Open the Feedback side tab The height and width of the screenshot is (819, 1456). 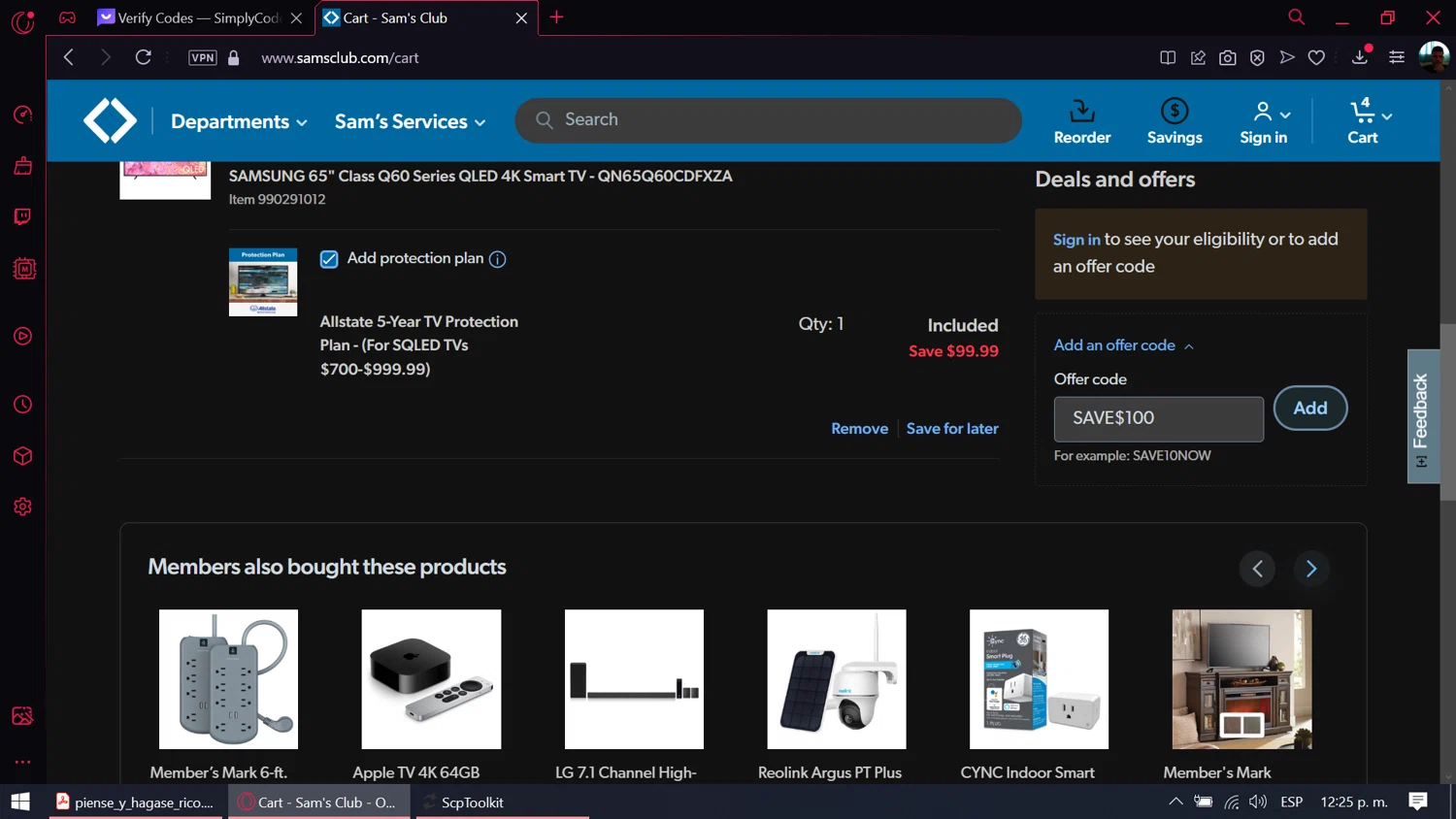[x=1422, y=416]
